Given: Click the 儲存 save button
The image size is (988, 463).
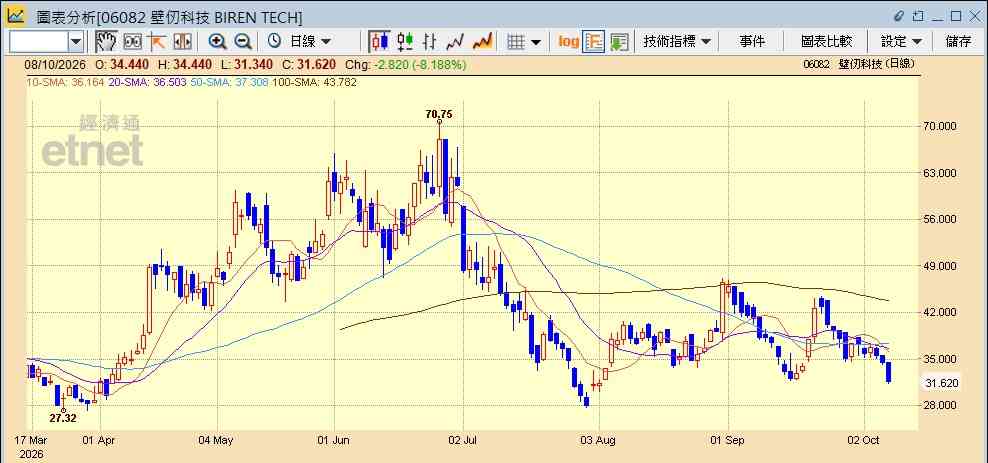Looking at the screenshot, I should pos(958,42).
